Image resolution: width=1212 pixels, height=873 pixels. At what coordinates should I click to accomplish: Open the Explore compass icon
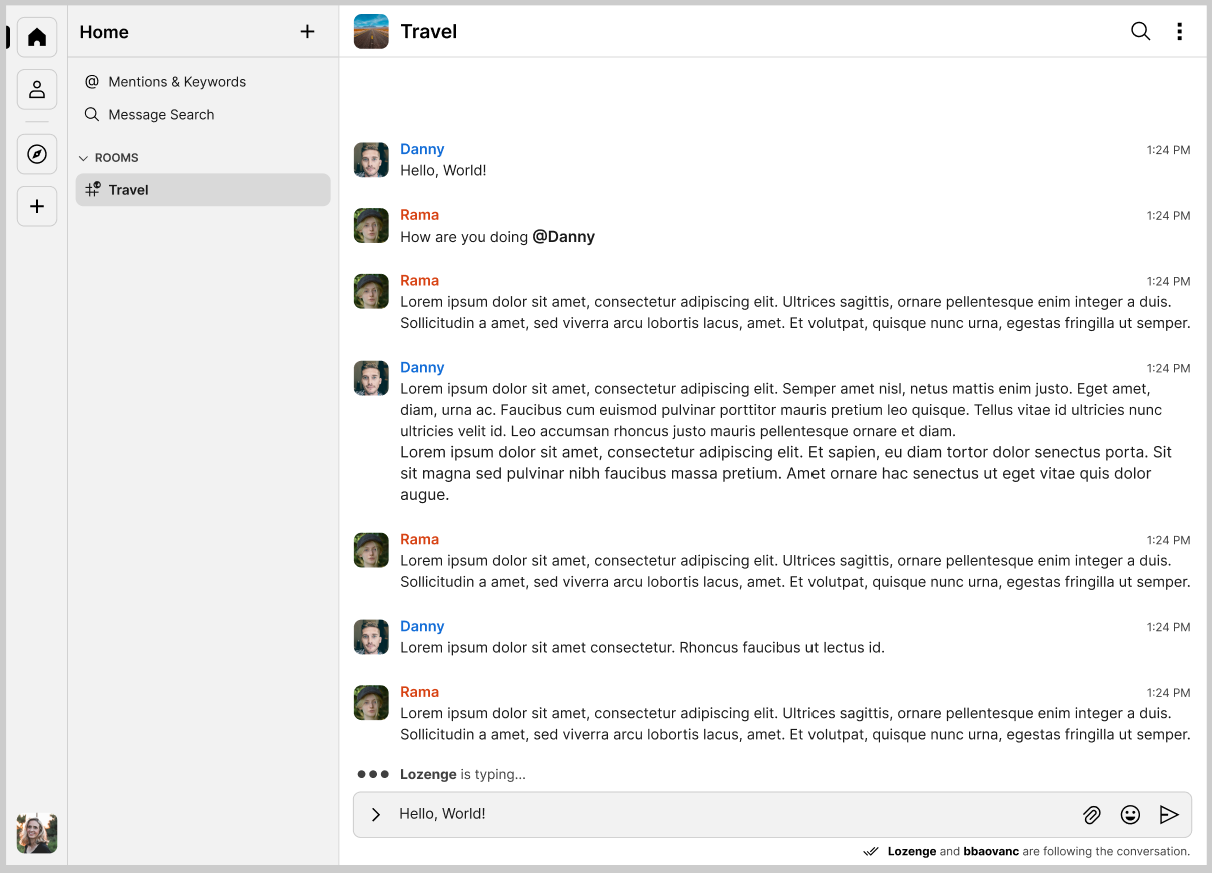37,154
